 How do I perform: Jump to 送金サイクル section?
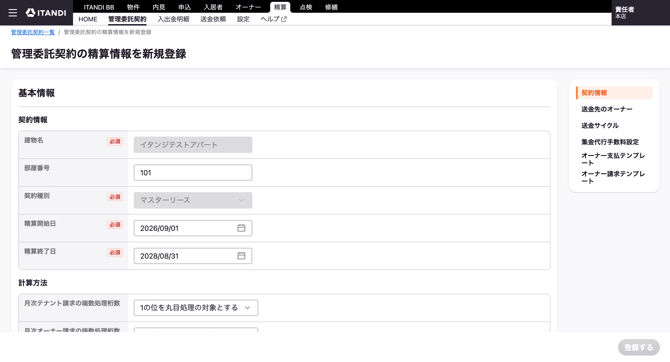pyautogui.click(x=600, y=126)
